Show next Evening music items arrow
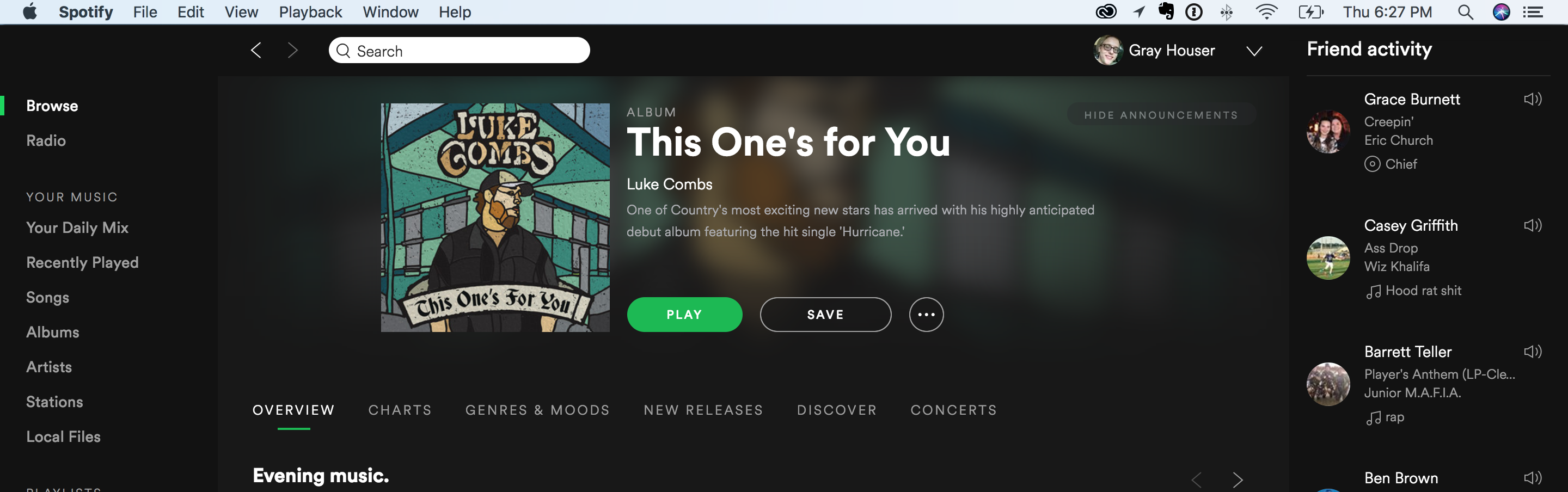1568x492 pixels. coord(1237,480)
